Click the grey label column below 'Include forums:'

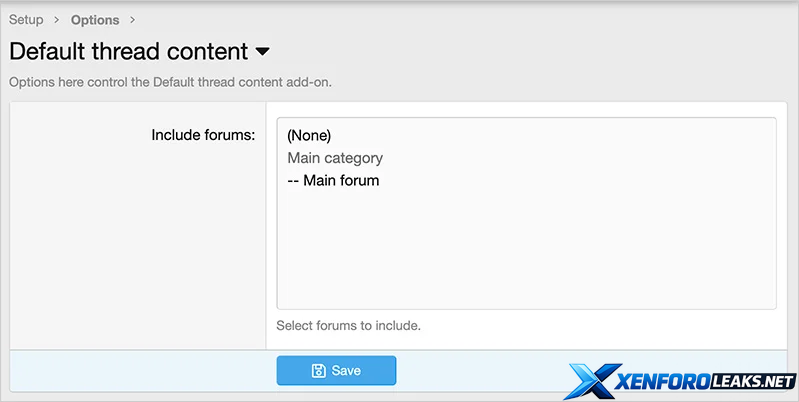pyautogui.click(x=138, y=250)
